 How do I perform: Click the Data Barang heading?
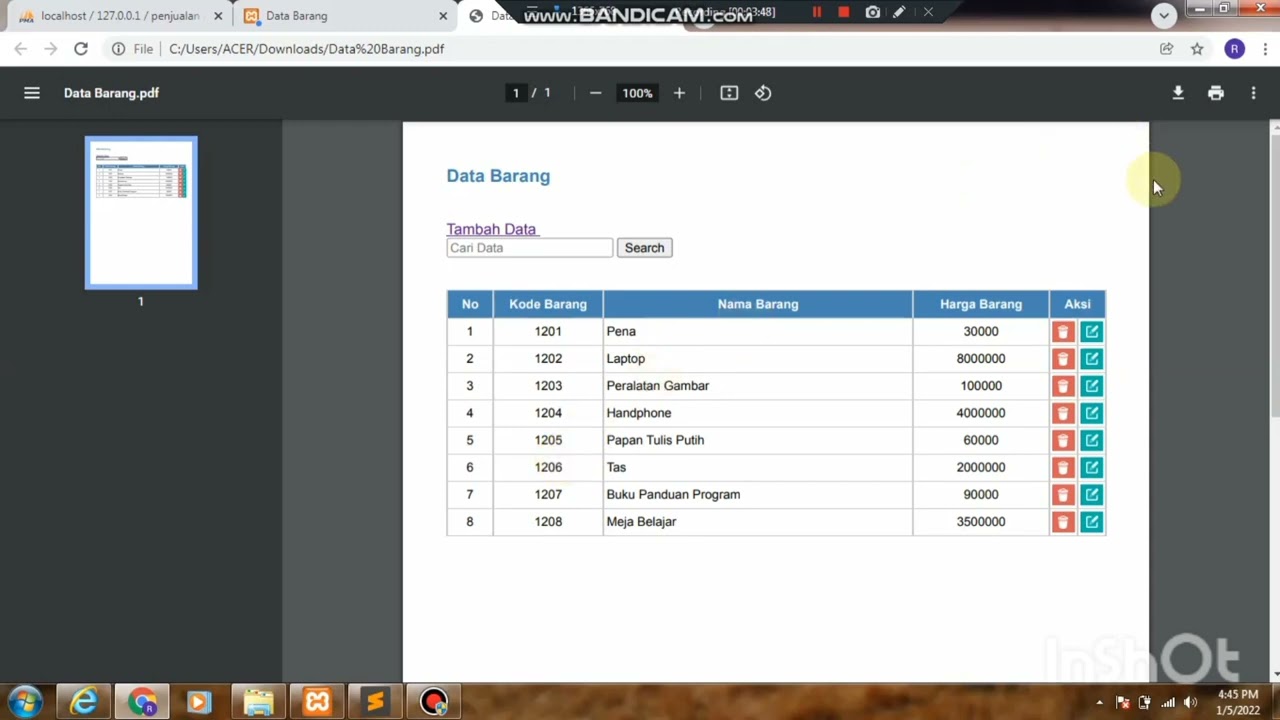498,176
